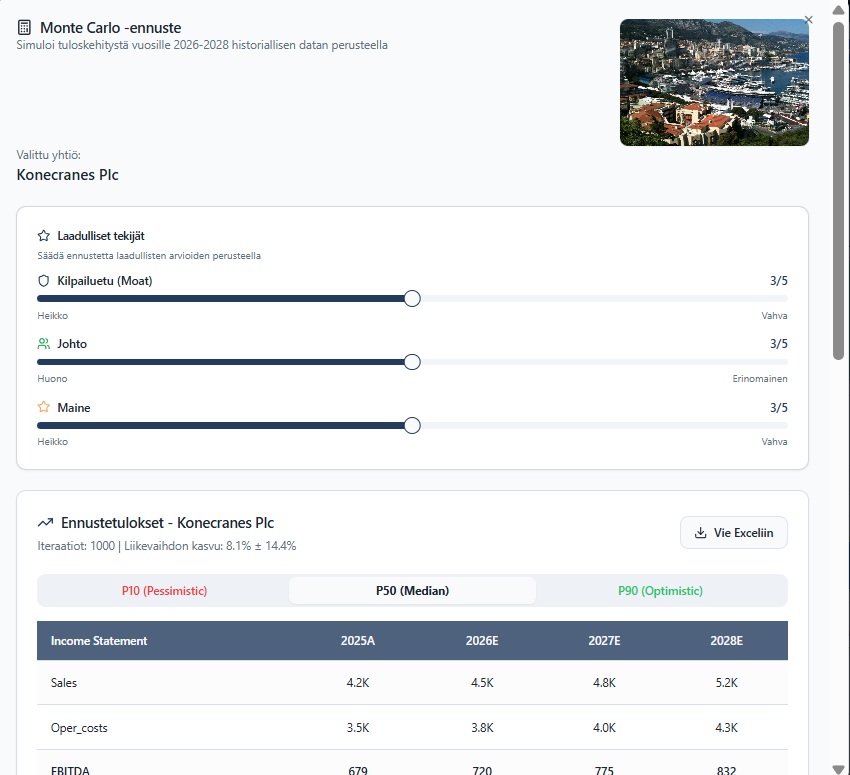Click the Johto slider handle

(412, 362)
